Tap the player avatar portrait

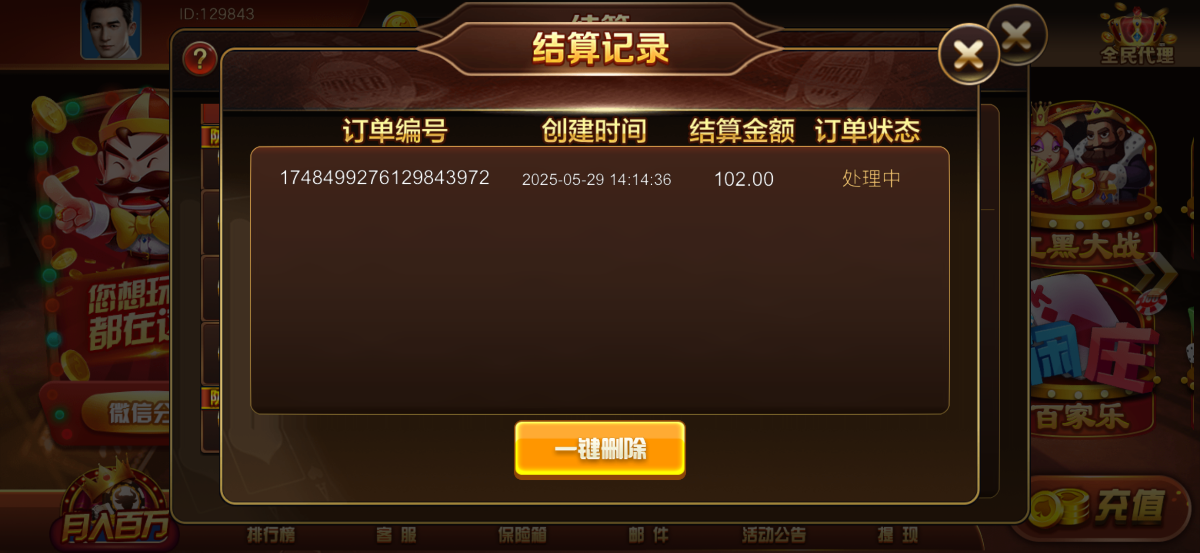(x=111, y=29)
